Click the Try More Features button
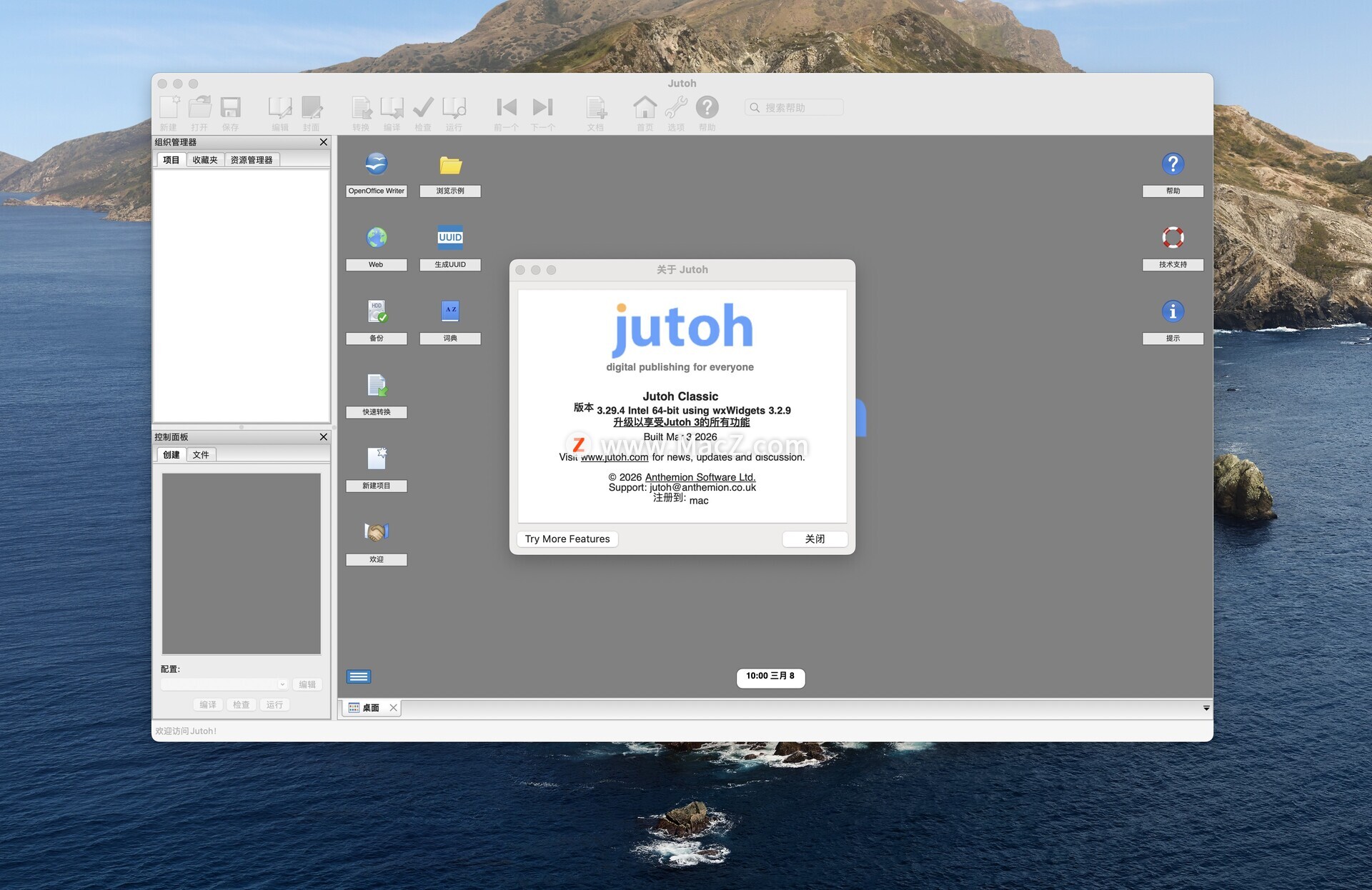Image resolution: width=1372 pixels, height=890 pixels. (567, 539)
